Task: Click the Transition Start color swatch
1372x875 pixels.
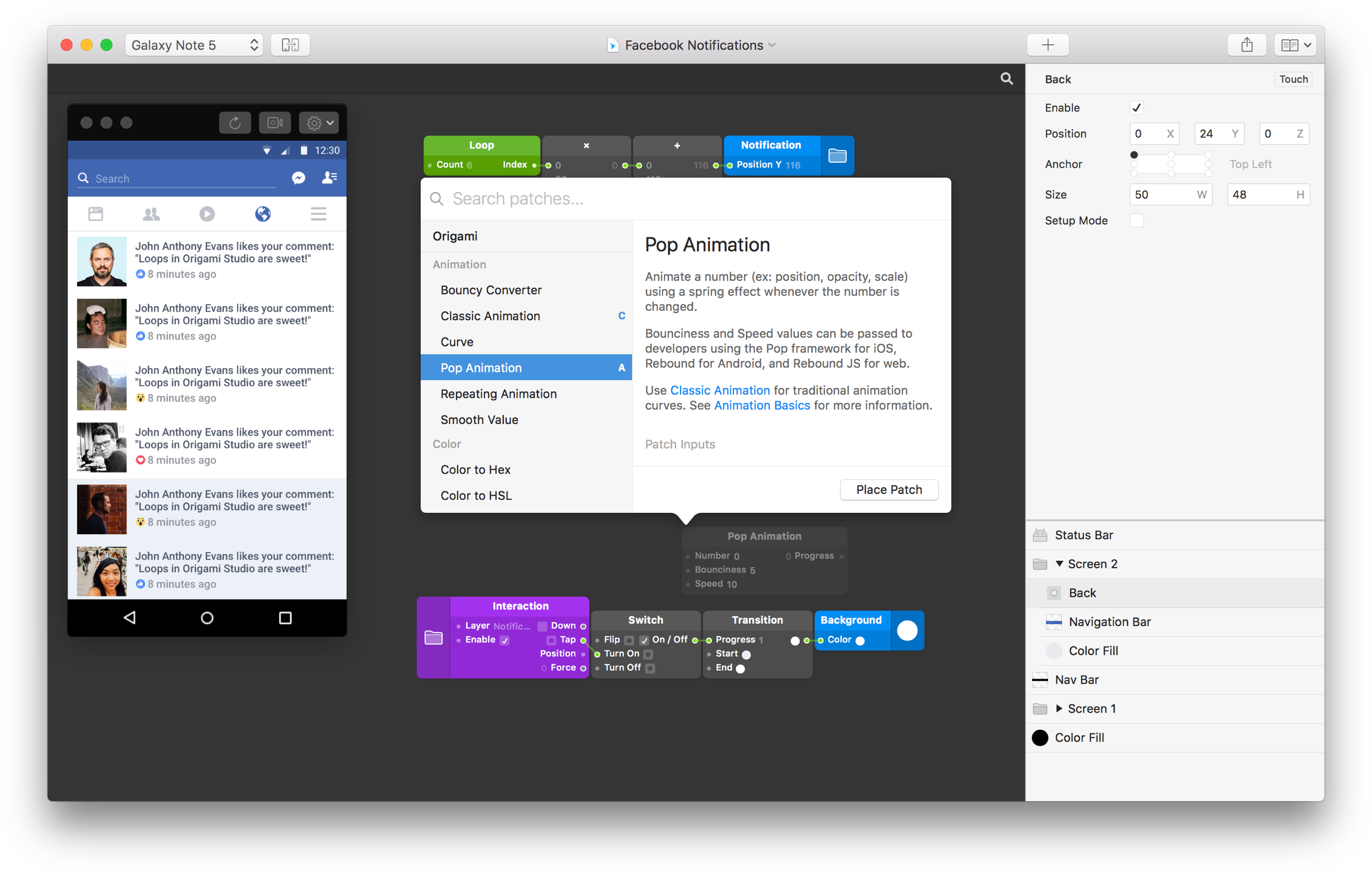Action: pos(746,654)
